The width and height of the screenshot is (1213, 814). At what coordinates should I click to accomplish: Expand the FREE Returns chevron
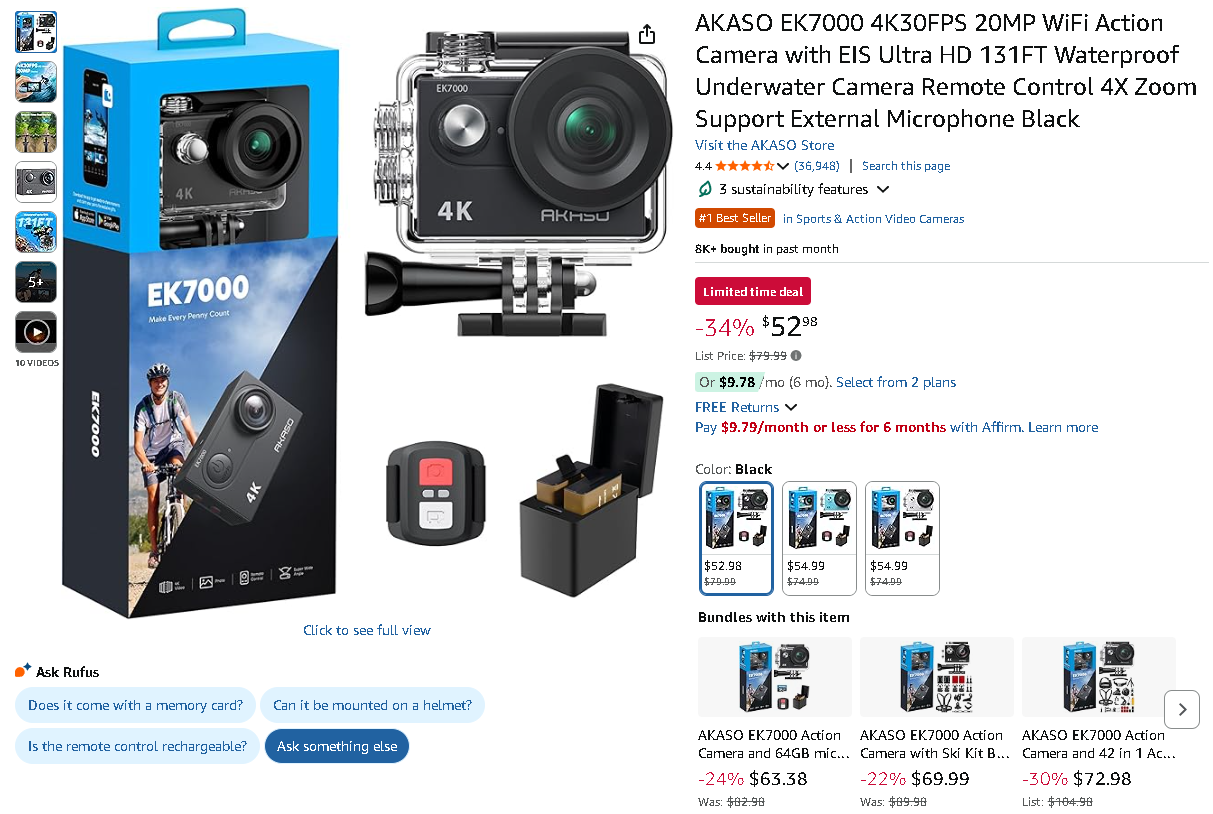pyautogui.click(x=791, y=407)
